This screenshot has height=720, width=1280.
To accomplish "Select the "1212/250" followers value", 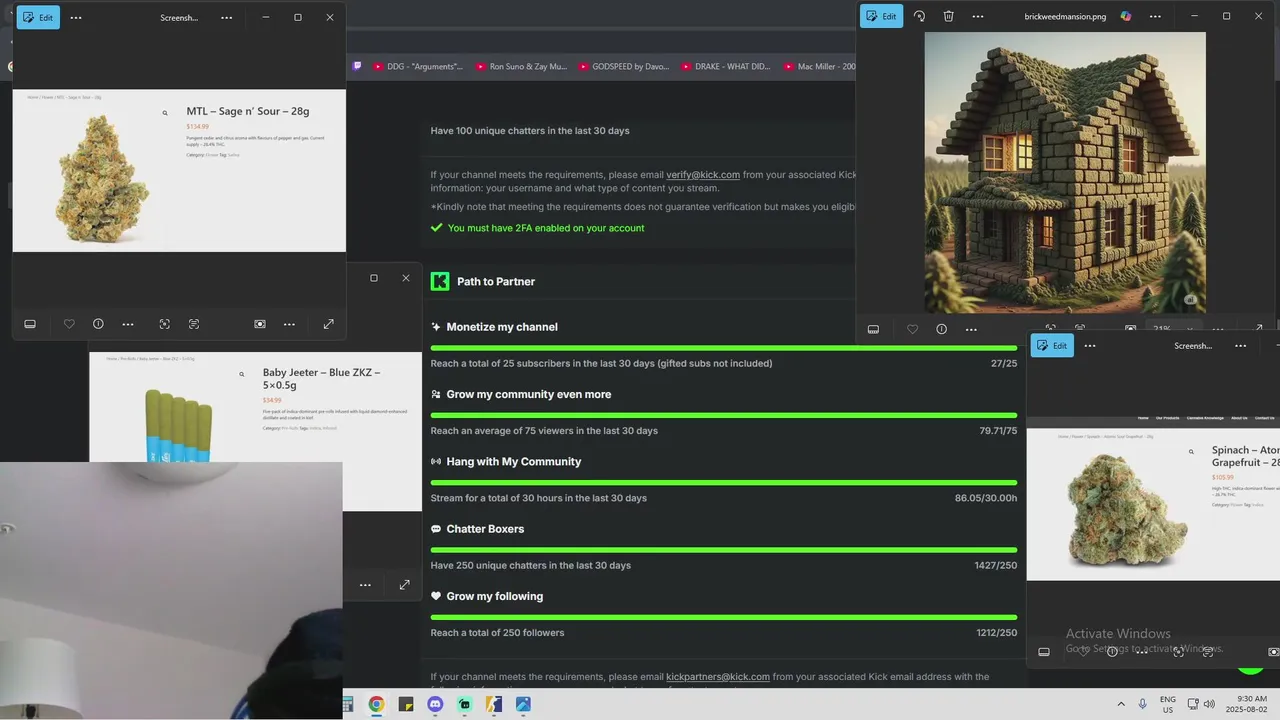I will pos(997,633).
